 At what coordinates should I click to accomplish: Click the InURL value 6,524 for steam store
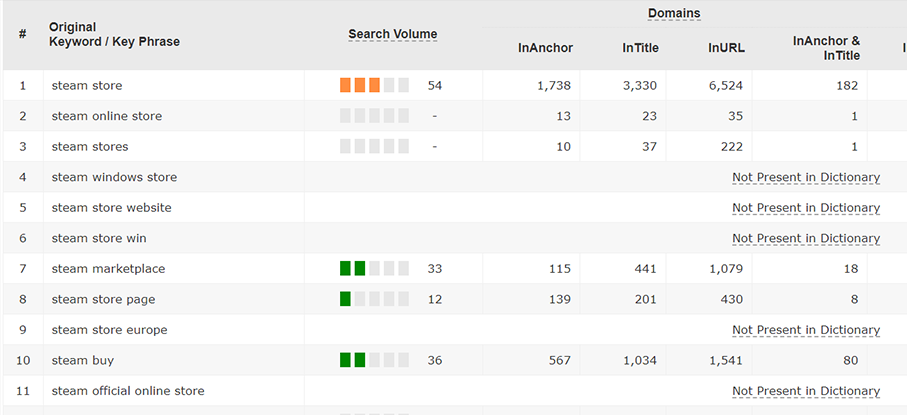click(725, 86)
